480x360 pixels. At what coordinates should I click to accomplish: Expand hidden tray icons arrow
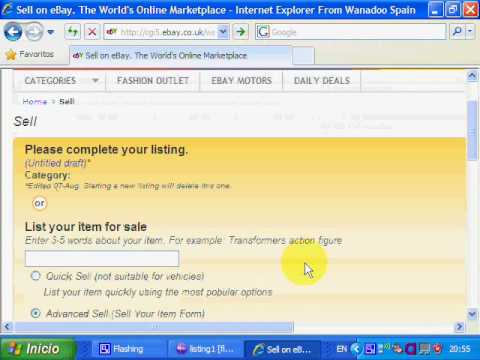[x=357, y=349]
